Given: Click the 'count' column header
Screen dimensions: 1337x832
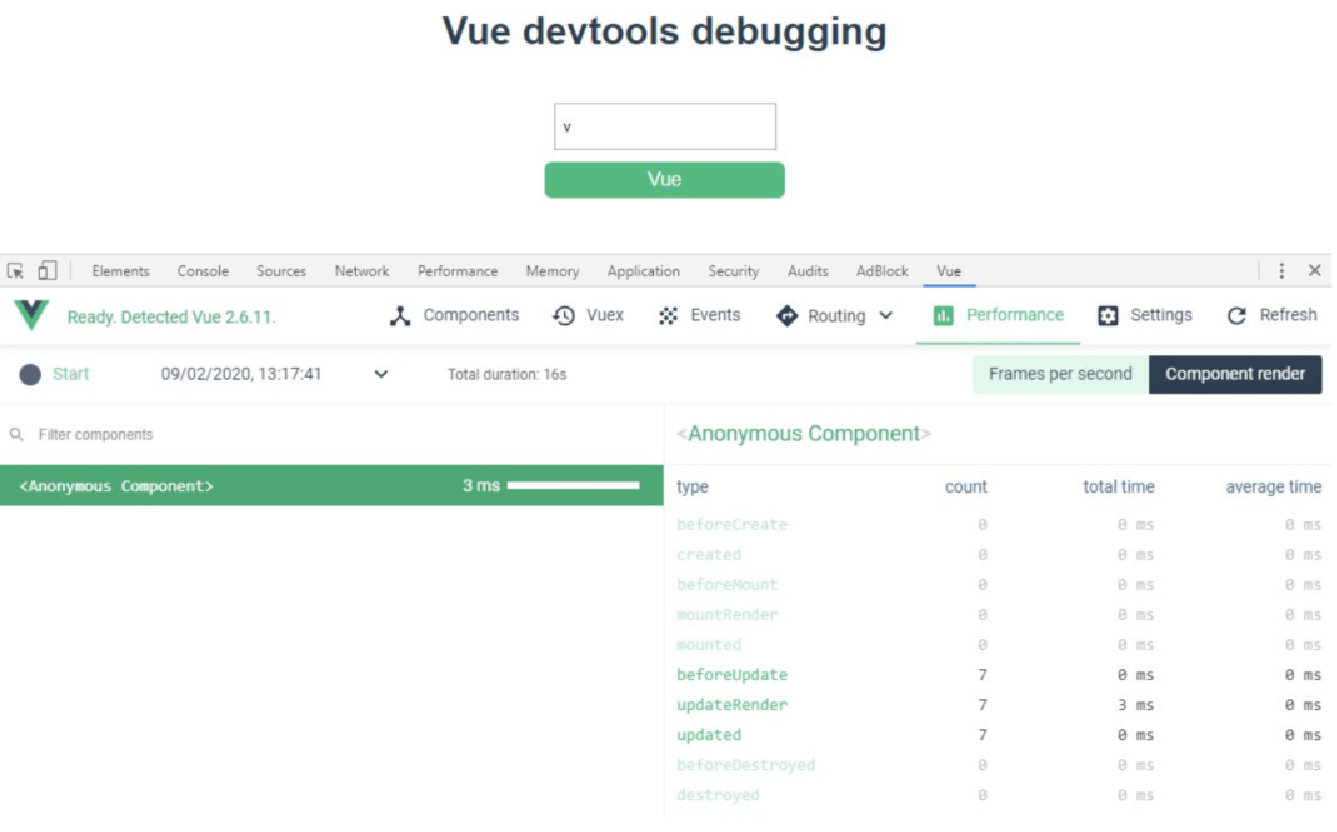Looking at the screenshot, I should pos(966,488).
